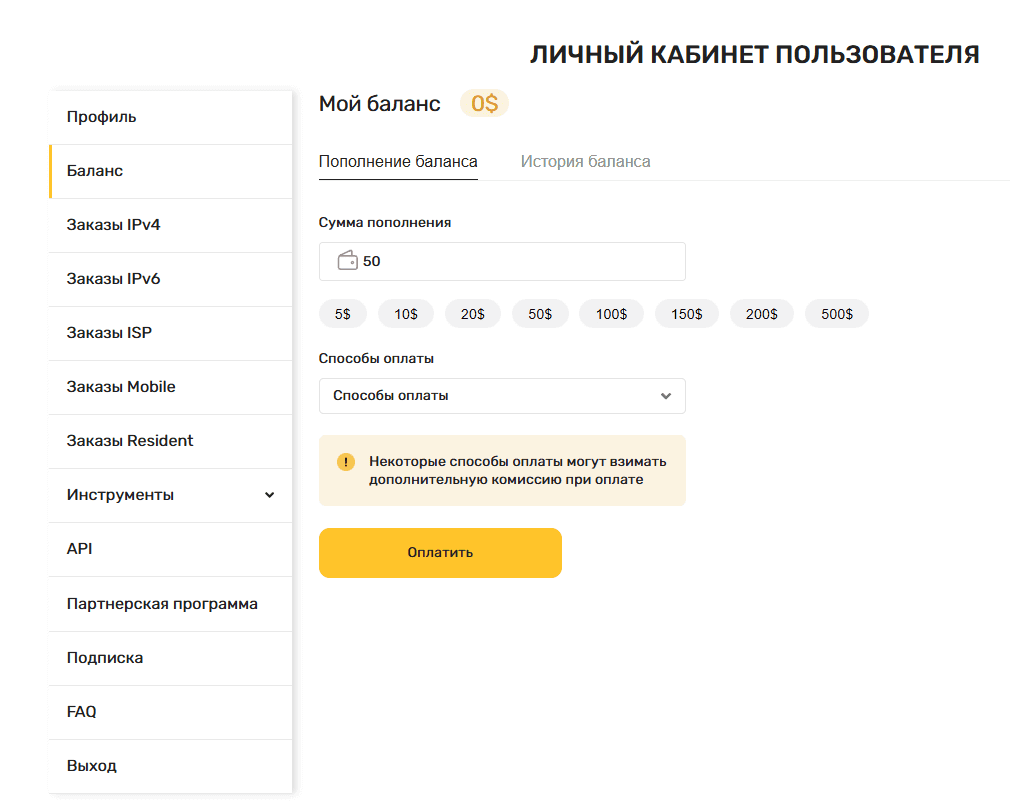Screen dimensions: 1010x808
Task: Click the Способы оплаты label above dropdown
Action: point(376,359)
